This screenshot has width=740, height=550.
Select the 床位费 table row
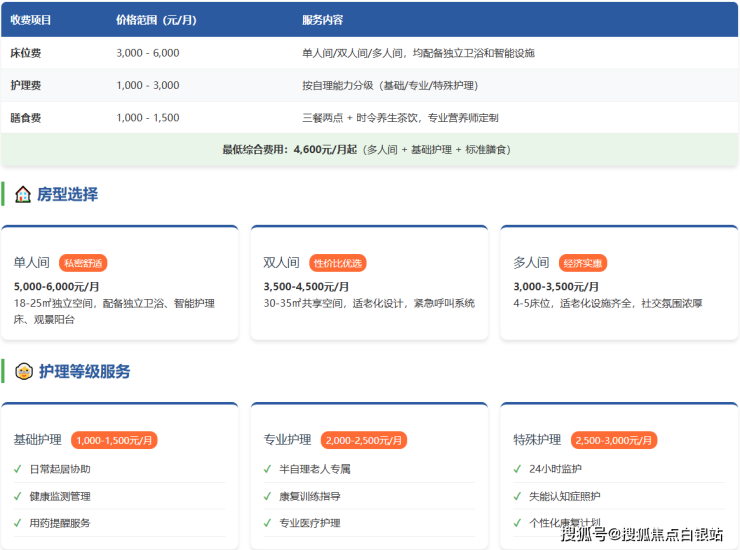(370, 52)
